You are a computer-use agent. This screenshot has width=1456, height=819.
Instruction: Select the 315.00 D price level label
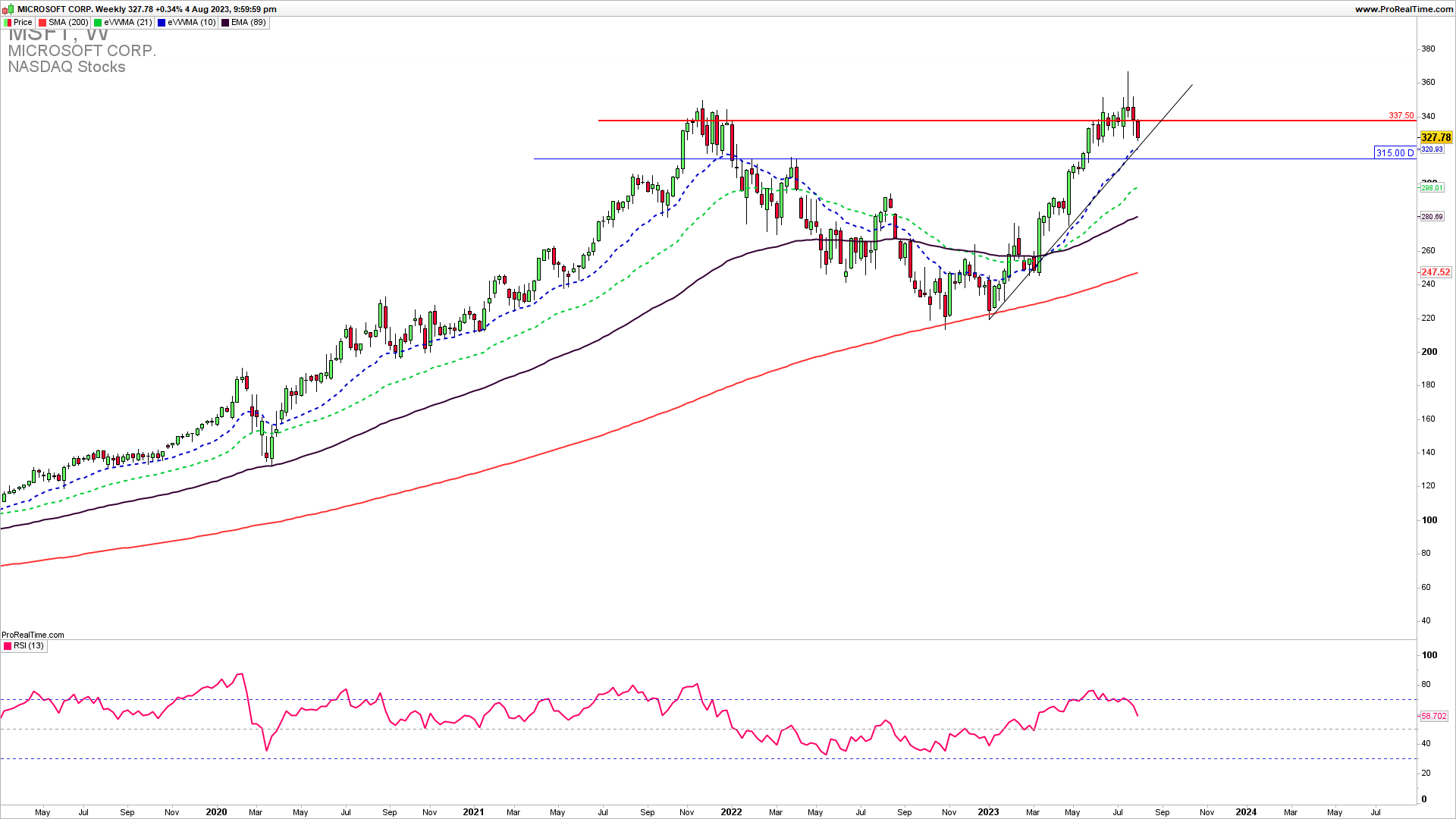[1395, 152]
